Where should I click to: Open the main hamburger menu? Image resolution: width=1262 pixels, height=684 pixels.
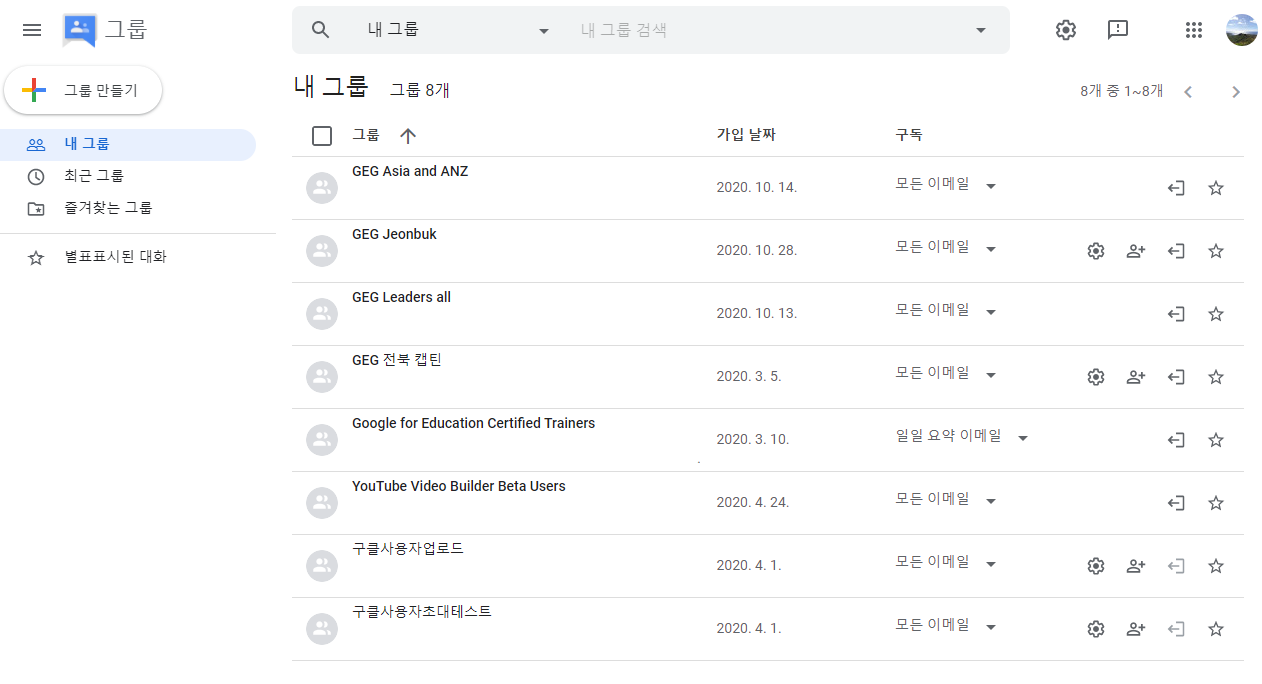[x=32, y=30]
